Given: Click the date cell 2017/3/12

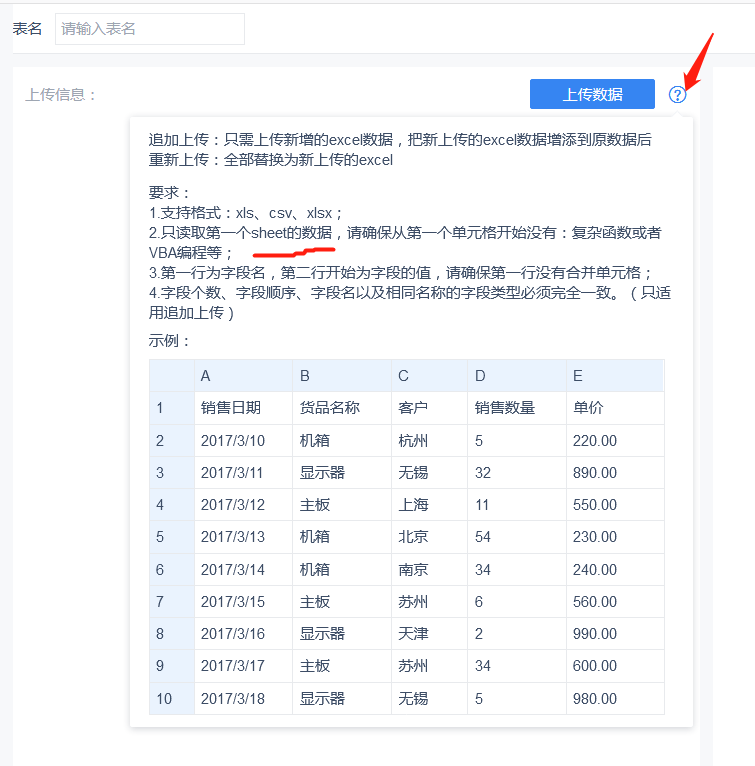Looking at the screenshot, I should click(243, 505).
